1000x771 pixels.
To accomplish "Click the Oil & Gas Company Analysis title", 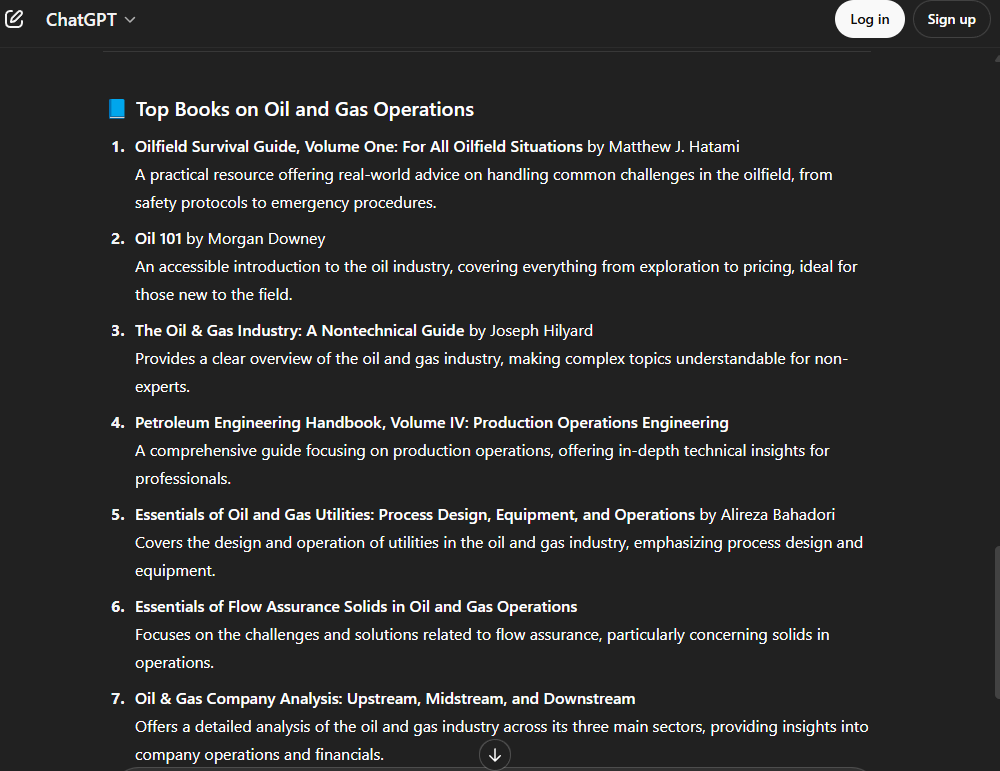I will (x=385, y=698).
